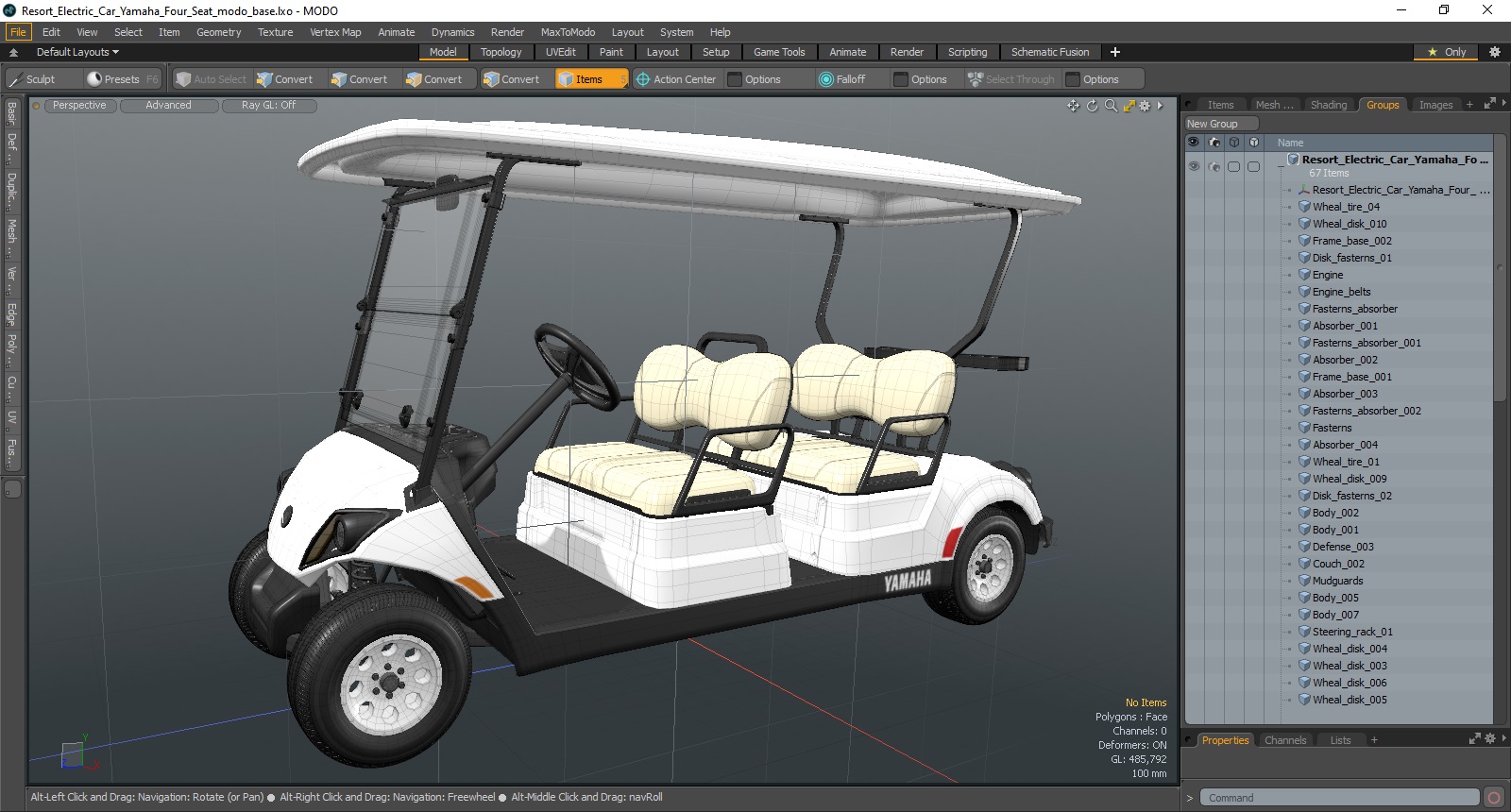This screenshot has width=1511, height=812.
Task: Open the File menu
Action: pyautogui.click(x=18, y=32)
